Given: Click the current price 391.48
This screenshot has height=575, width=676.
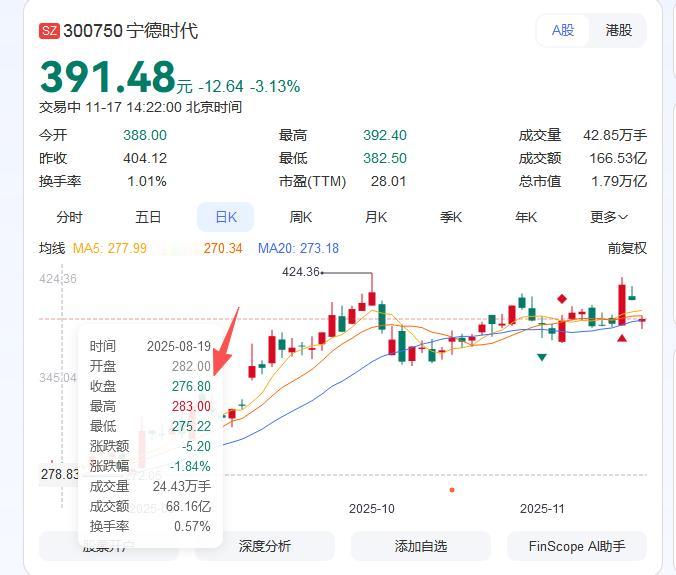Looking at the screenshot, I should 108,77.
